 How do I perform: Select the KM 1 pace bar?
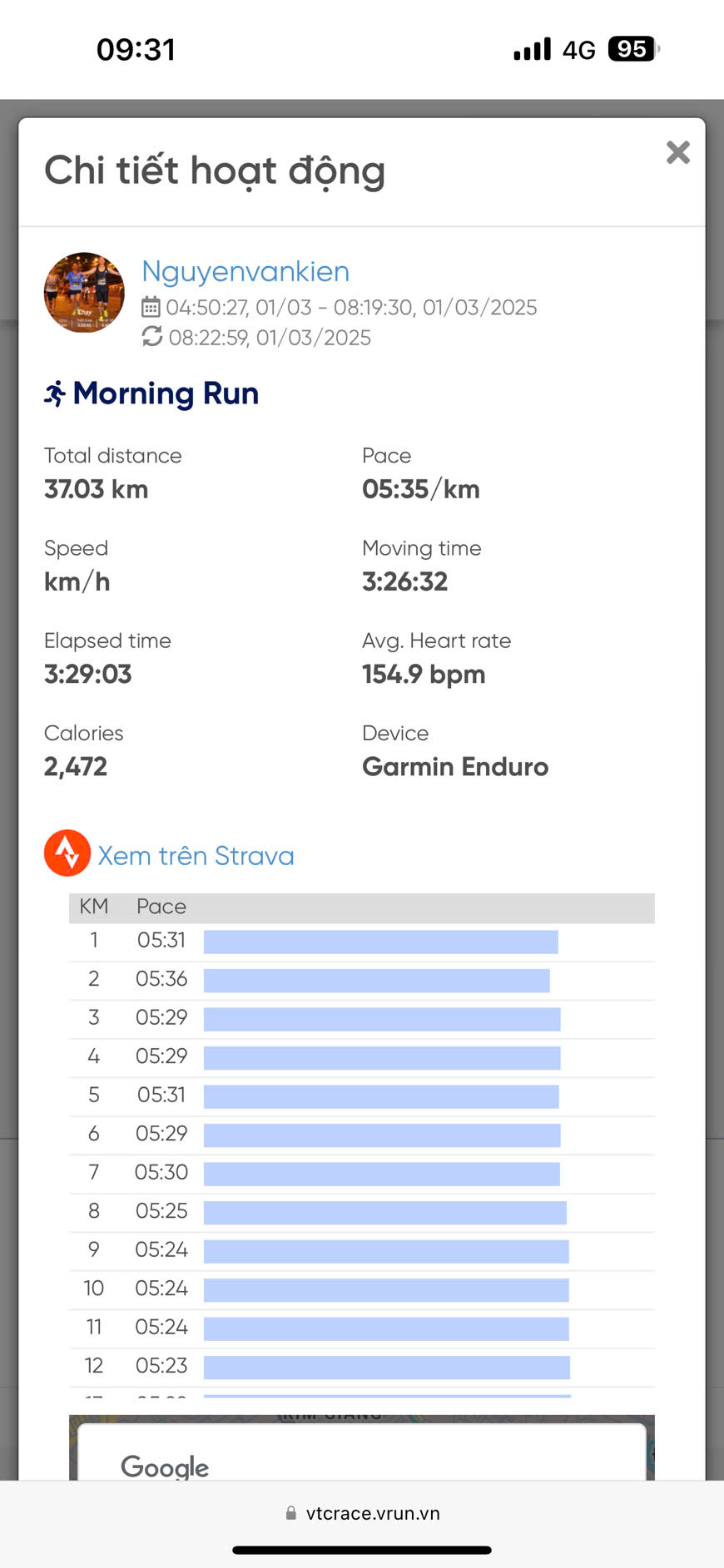[x=380, y=942]
